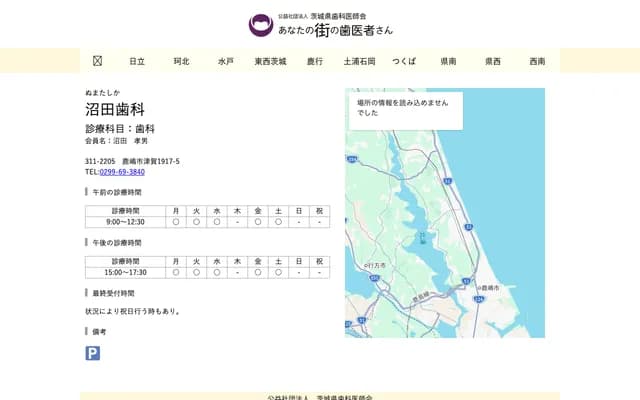Call phone number 0299-69-3840 link

pos(122,172)
